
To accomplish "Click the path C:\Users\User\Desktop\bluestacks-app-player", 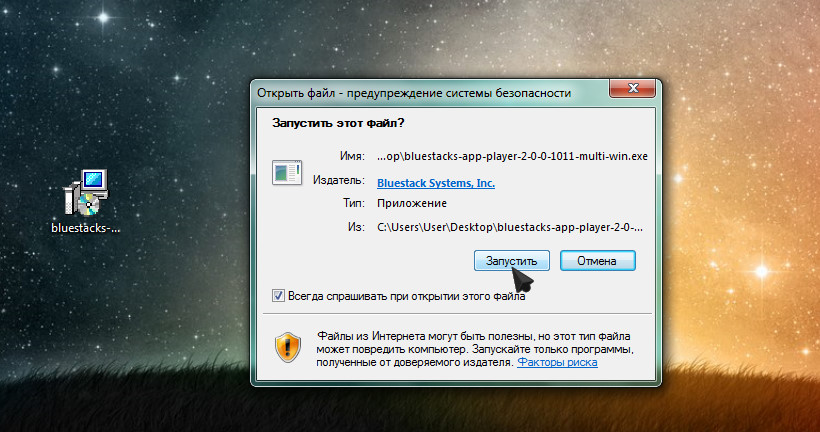I will [x=510, y=227].
